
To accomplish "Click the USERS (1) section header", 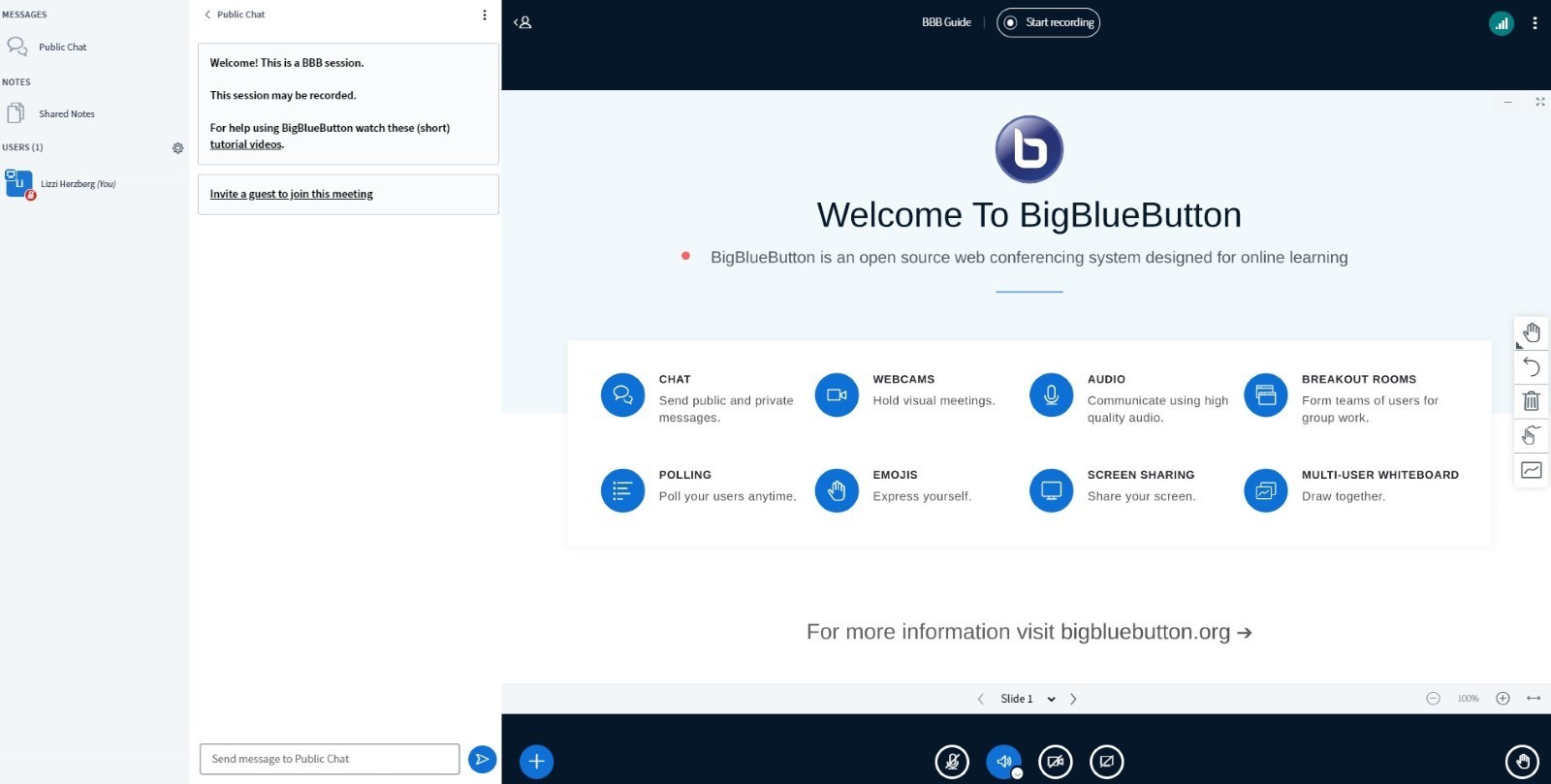I will click(22, 147).
